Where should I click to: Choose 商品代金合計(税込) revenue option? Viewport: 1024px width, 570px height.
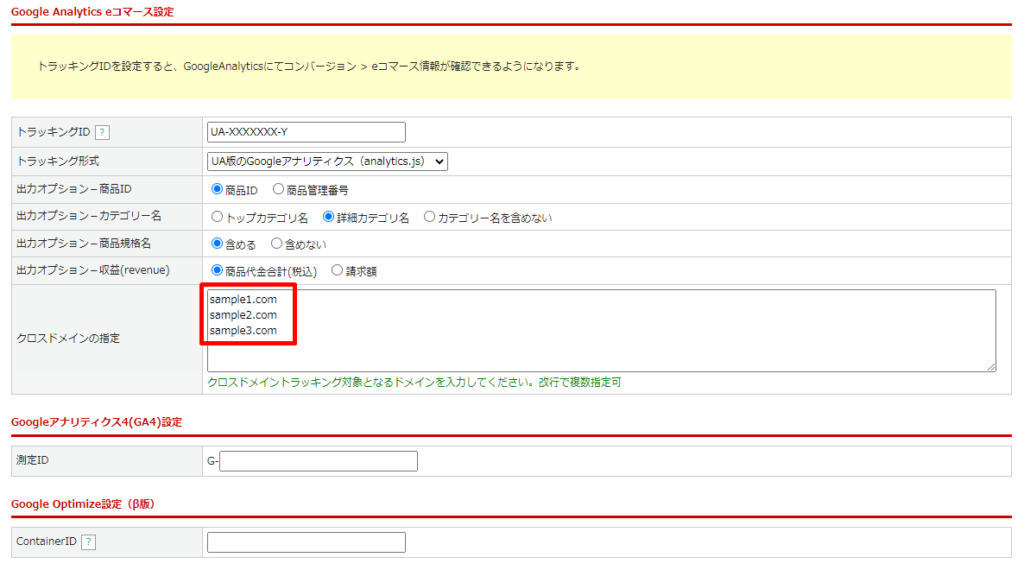(217, 270)
